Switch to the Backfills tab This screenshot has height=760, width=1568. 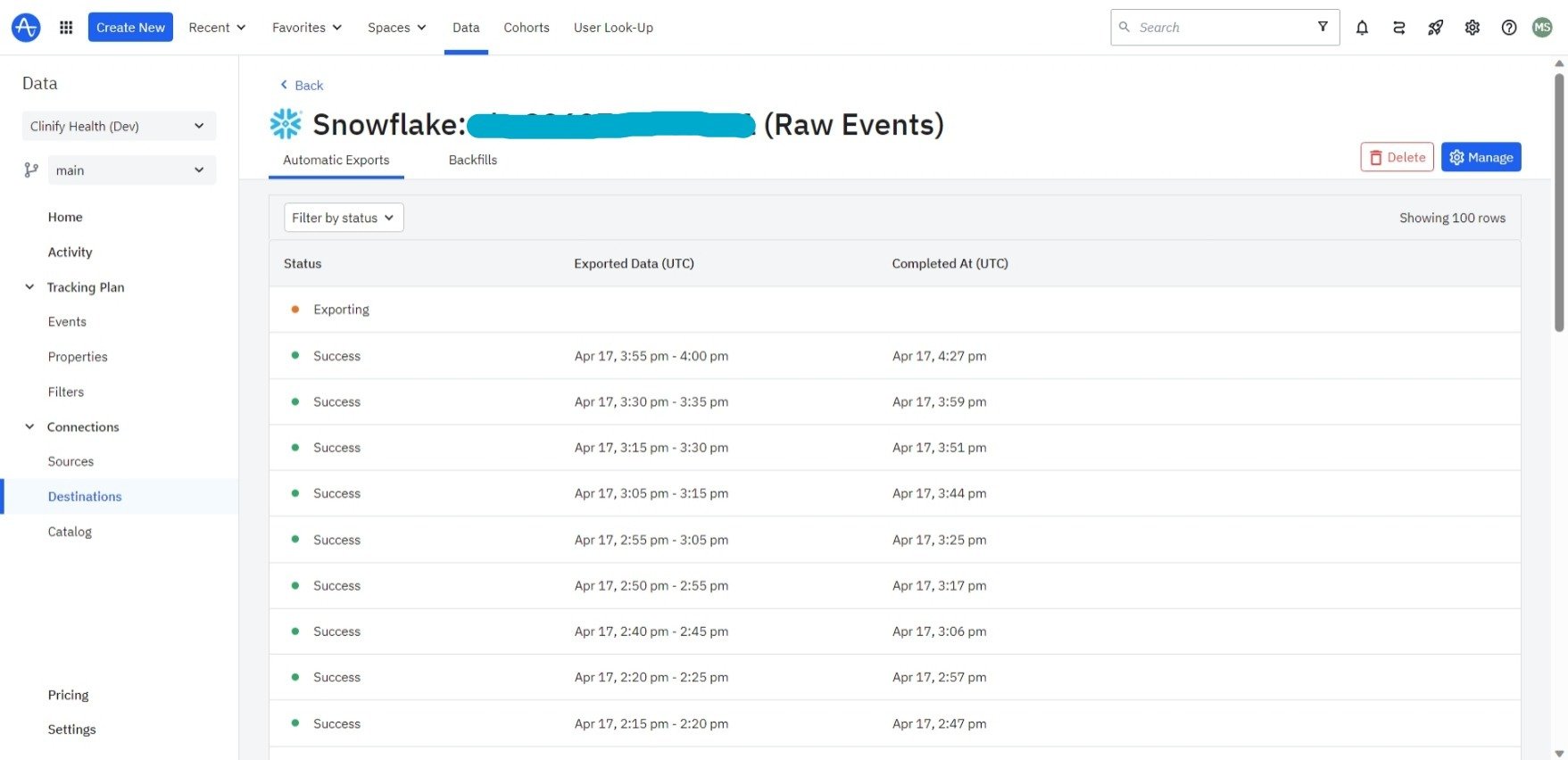(x=473, y=160)
